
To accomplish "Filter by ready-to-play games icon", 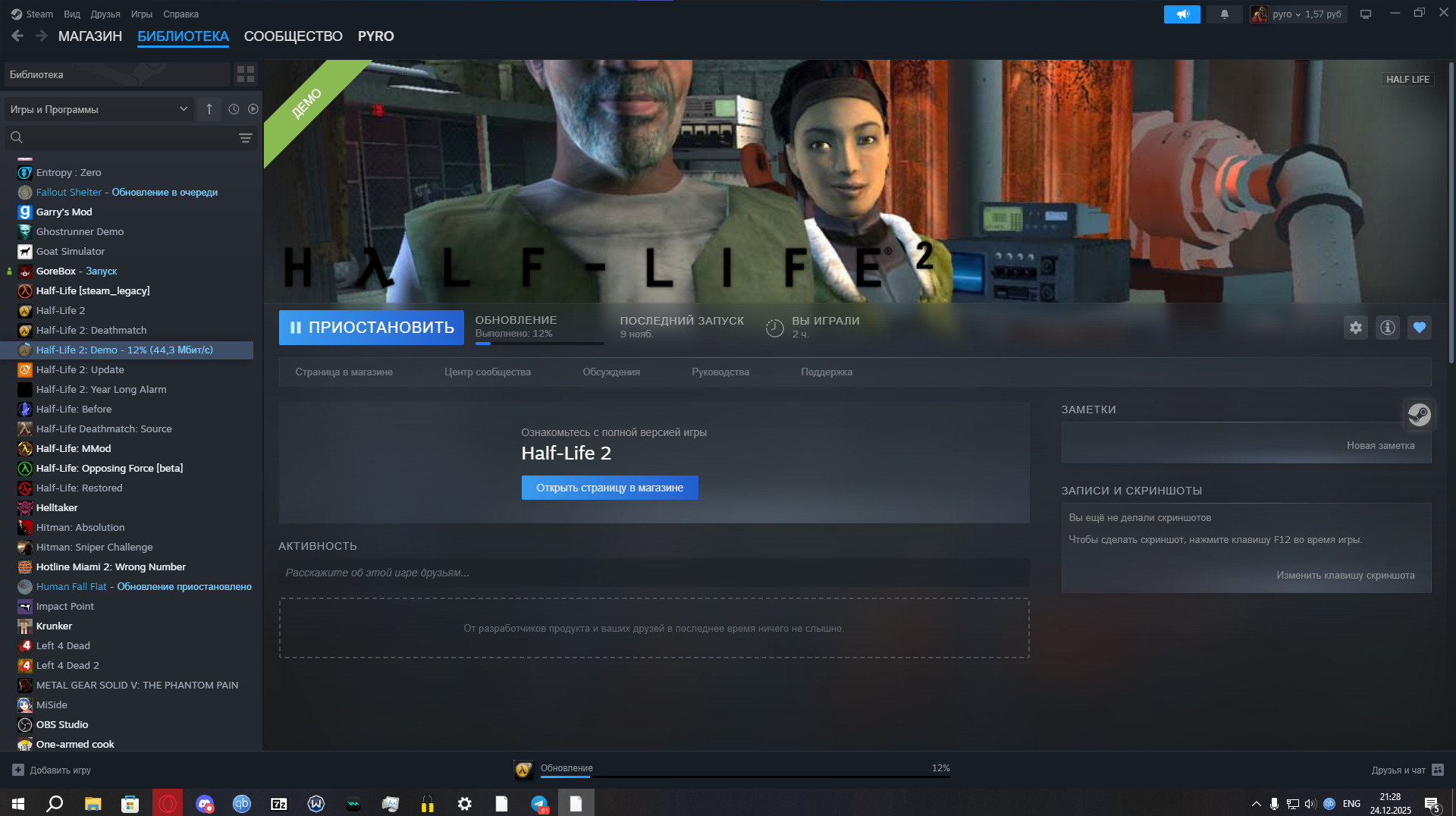I will (x=253, y=109).
